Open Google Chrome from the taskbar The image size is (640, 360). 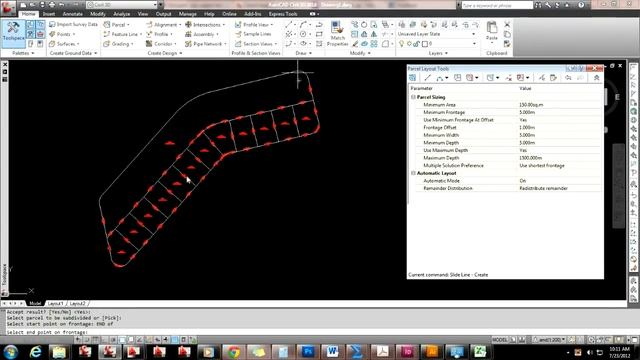(x=234, y=351)
